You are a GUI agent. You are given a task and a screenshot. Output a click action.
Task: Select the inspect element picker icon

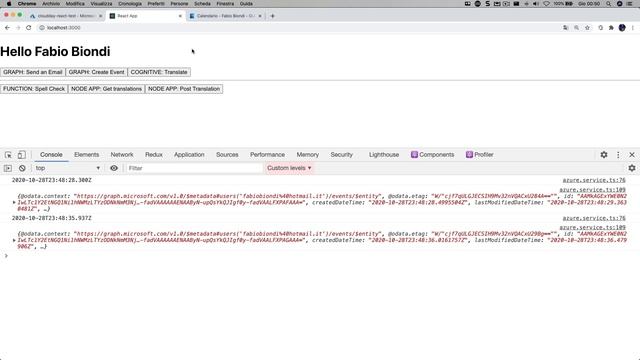[x=8, y=155]
